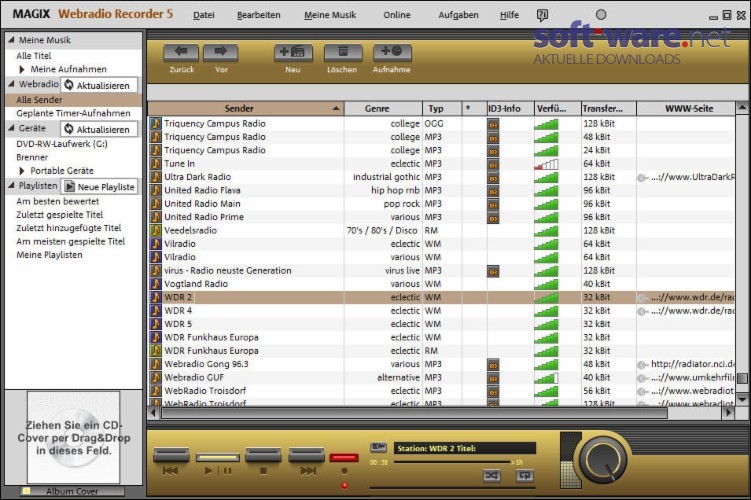Viewport: 751px width, 500px height.
Task: Adjust the round volume knob
Action: click(x=603, y=460)
